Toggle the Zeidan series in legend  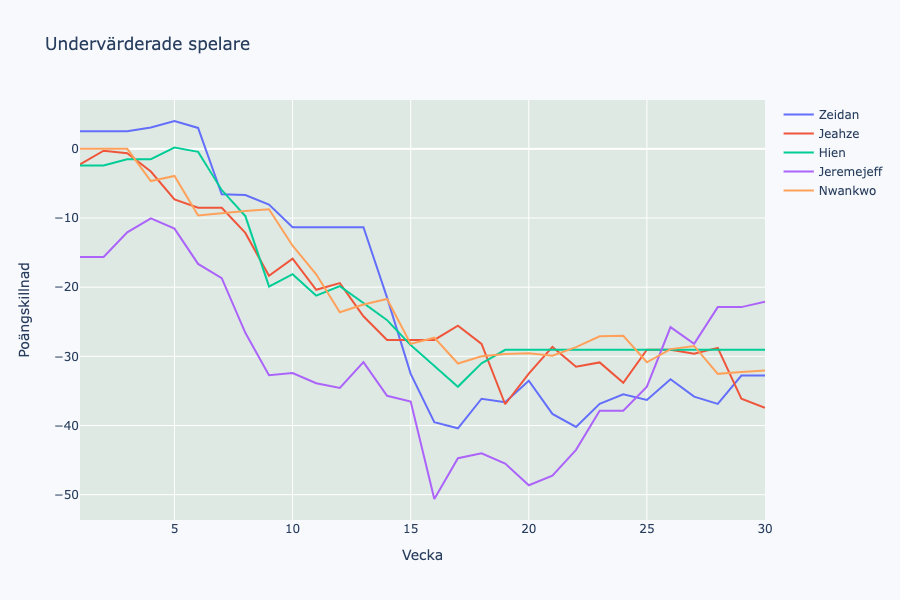tap(838, 115)
